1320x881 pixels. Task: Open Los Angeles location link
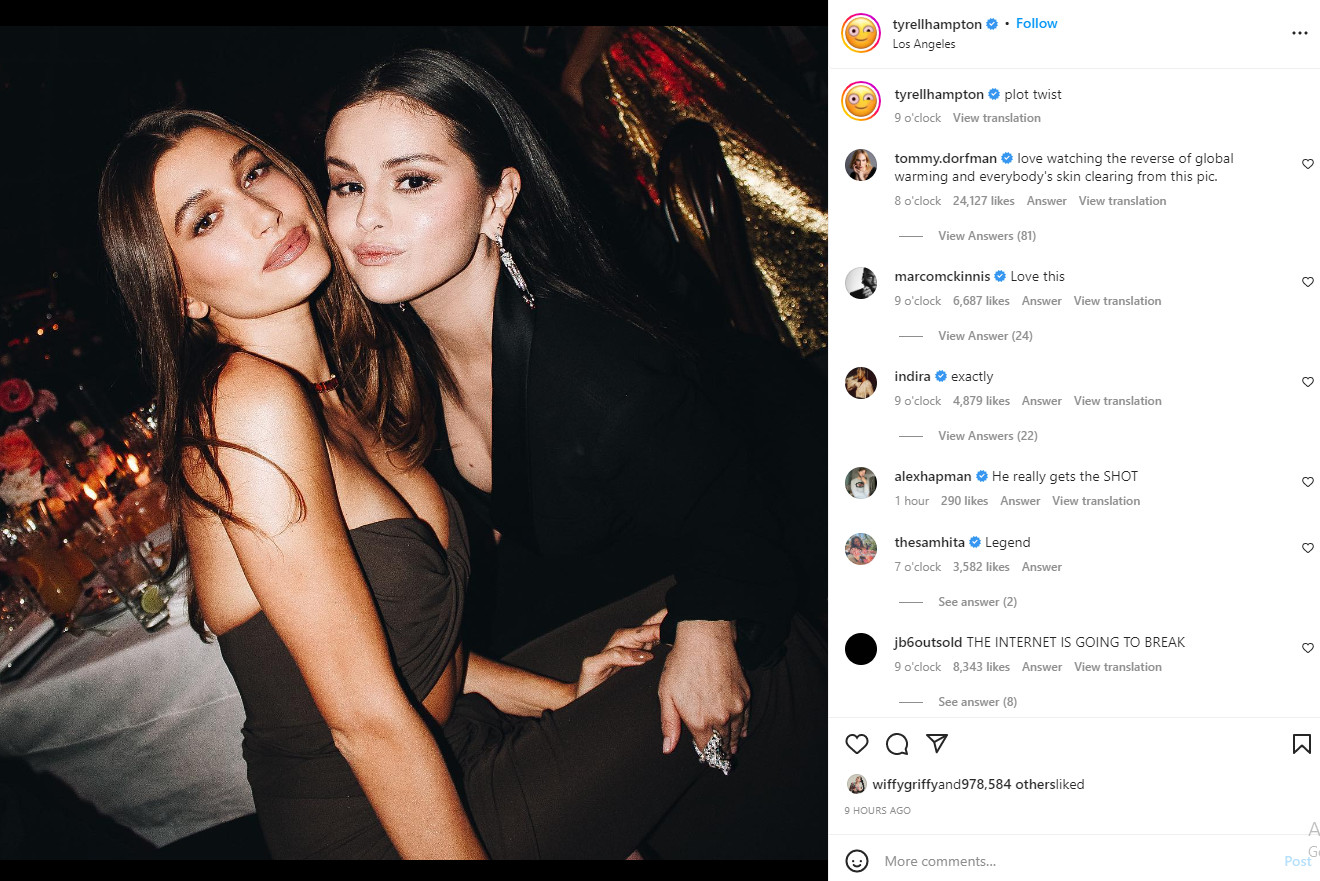924,44
